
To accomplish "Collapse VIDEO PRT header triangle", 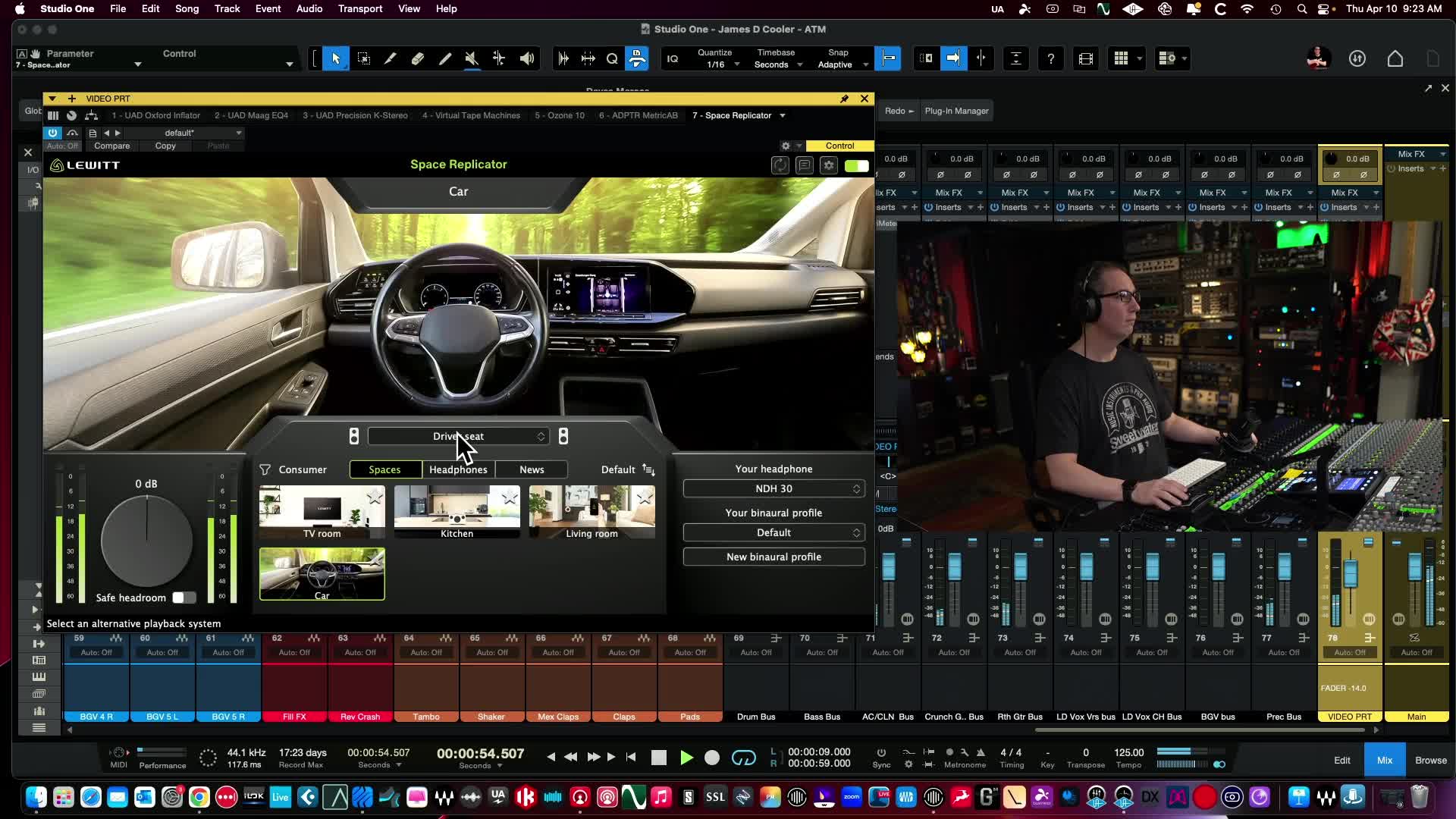I will [x=52, y=99].
